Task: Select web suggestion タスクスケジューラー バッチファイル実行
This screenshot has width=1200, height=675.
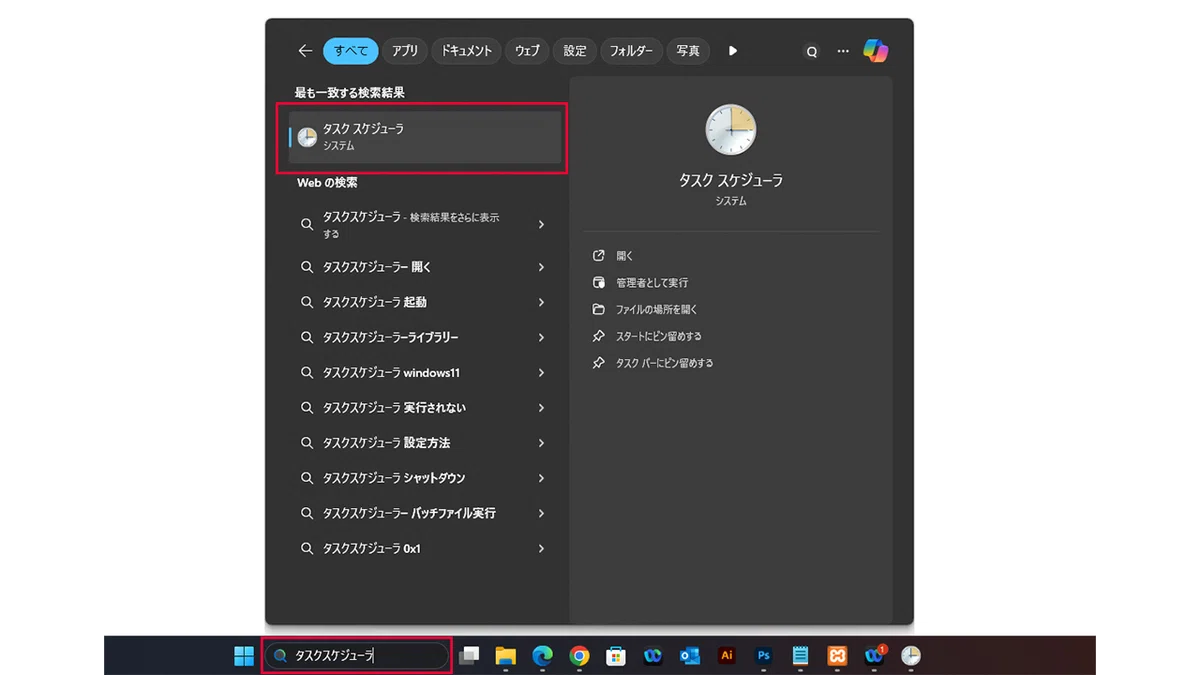Action: click(425, 513)
